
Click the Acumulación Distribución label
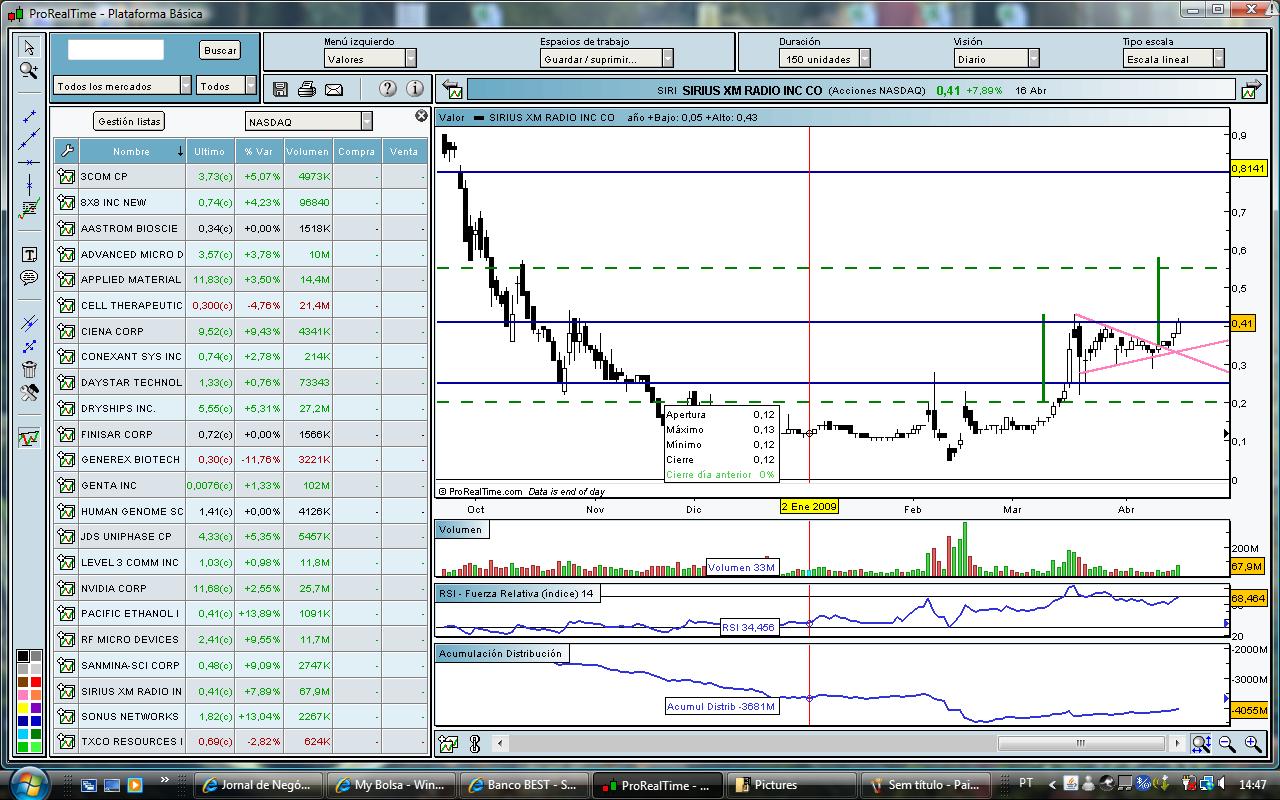500,653
